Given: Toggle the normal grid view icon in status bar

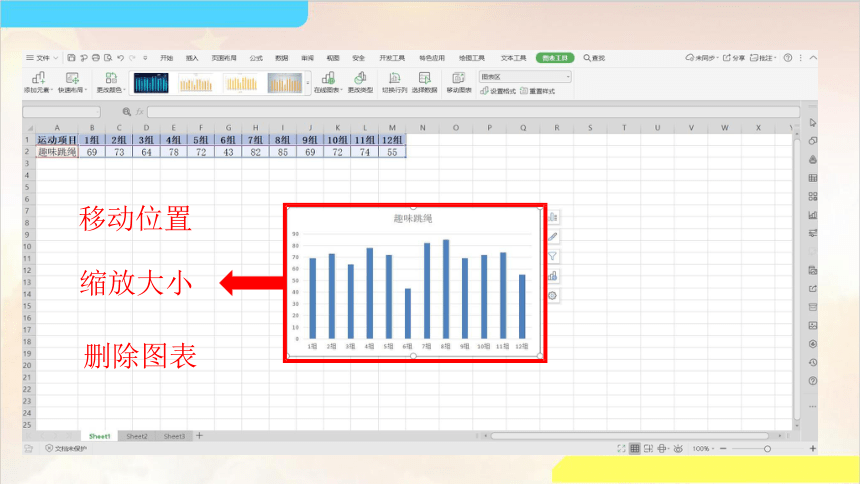Looking at the screenshot, I should pyautogui.click(x=635, y=448).
